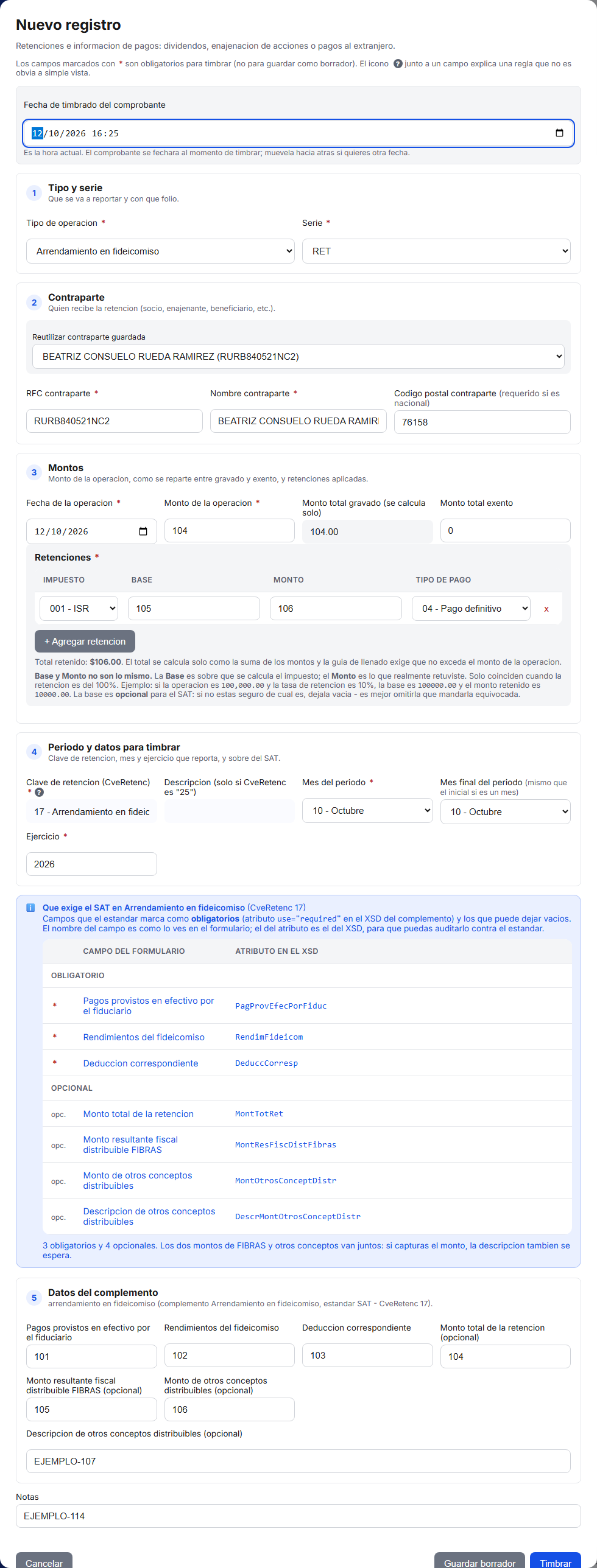Click the + Agregar retencion button
The height and width of the screenshot is (1568, 597).
click(85, 642)
